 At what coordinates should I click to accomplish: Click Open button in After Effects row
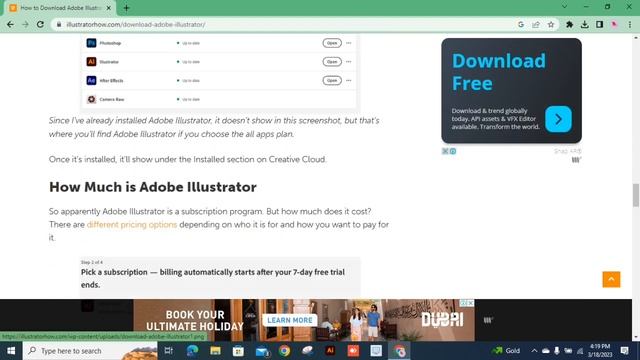pos(332,80)
